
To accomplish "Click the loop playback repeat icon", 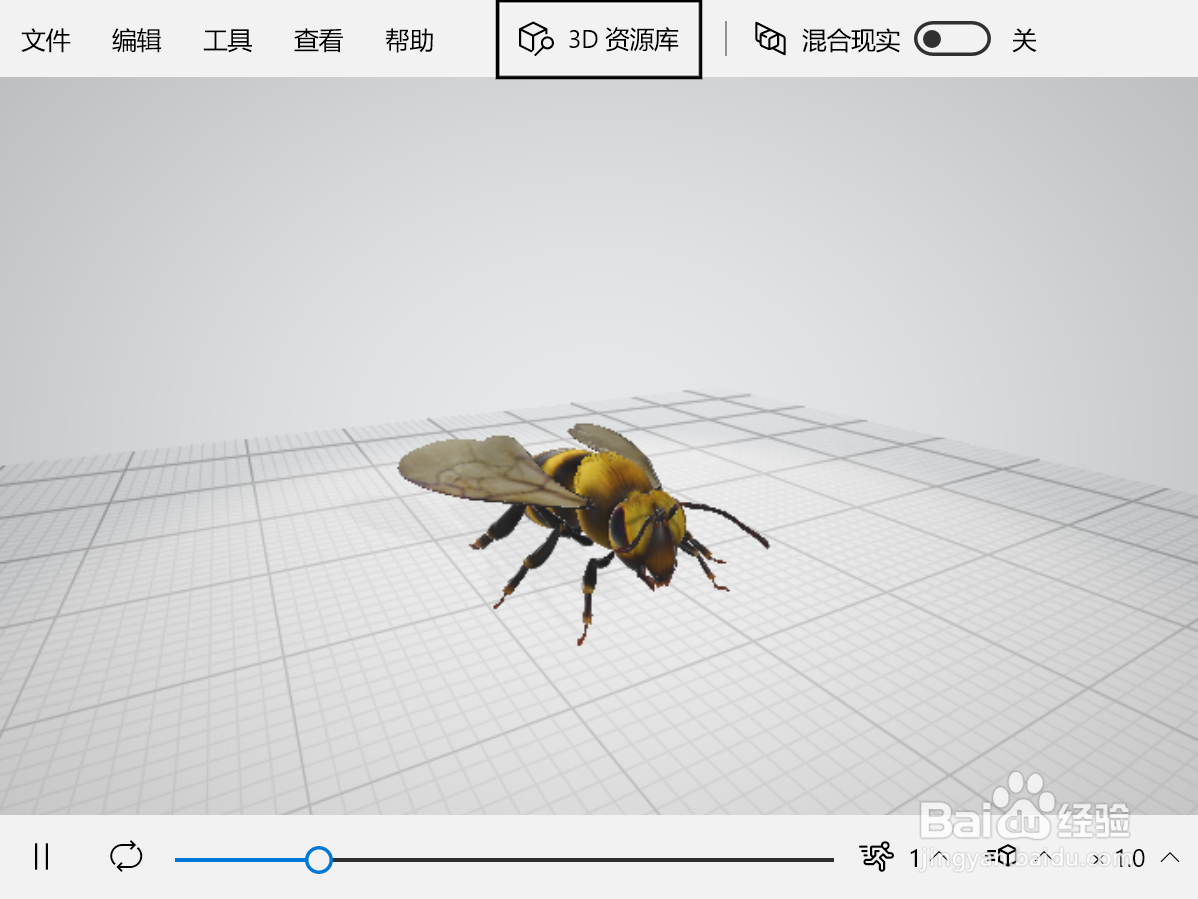I will pos(126,858).
